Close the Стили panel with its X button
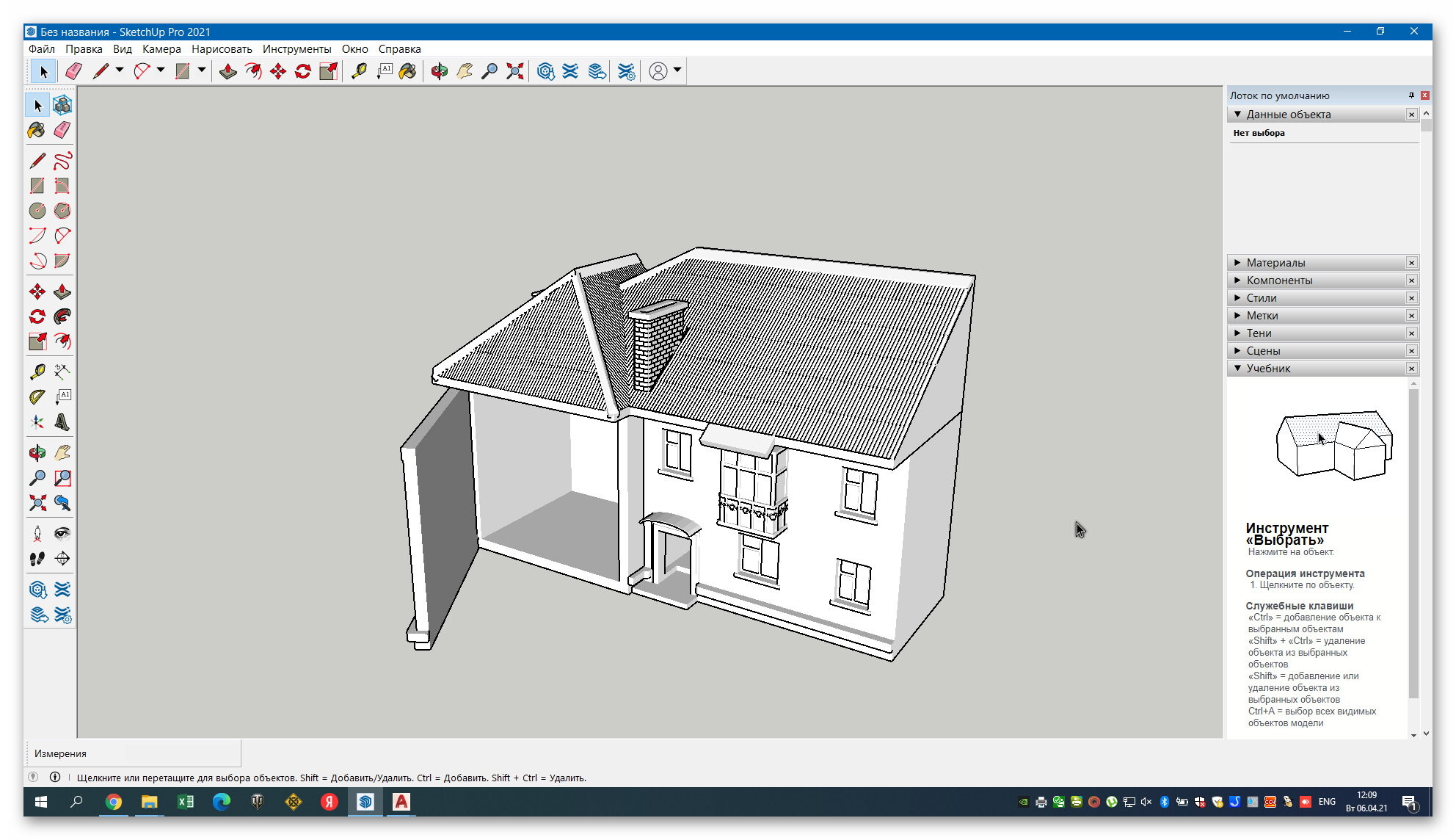Viewport: 1456px width, 840px height. pyautogui.click(x=1411, y=298)
